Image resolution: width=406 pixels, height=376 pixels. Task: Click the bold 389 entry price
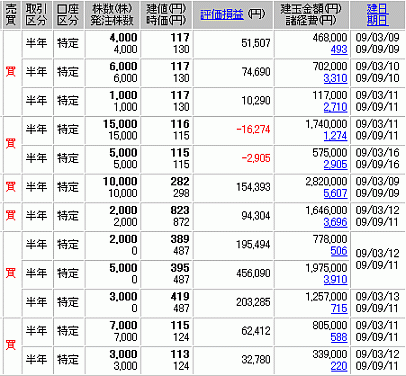coord(180,239)
